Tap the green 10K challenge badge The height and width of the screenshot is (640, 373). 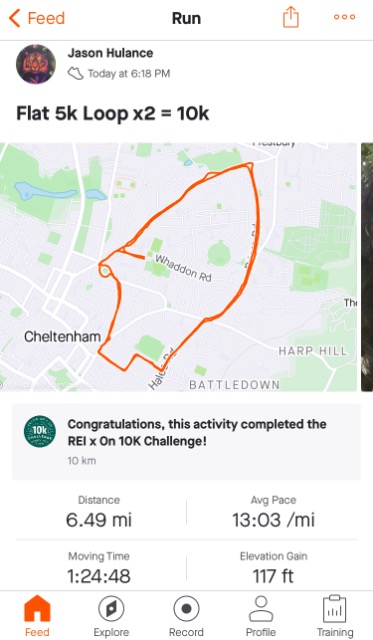pyautogui.click(x=40, y=431)
